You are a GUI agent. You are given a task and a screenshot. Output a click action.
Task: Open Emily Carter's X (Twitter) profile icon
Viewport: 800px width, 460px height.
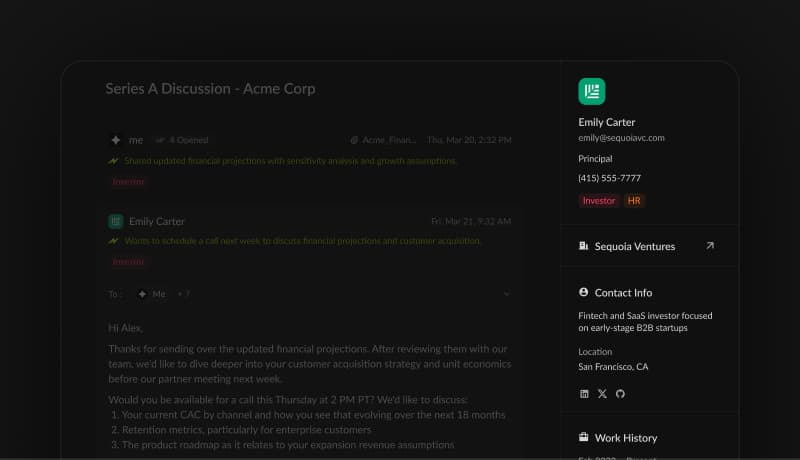pos(603,394)
